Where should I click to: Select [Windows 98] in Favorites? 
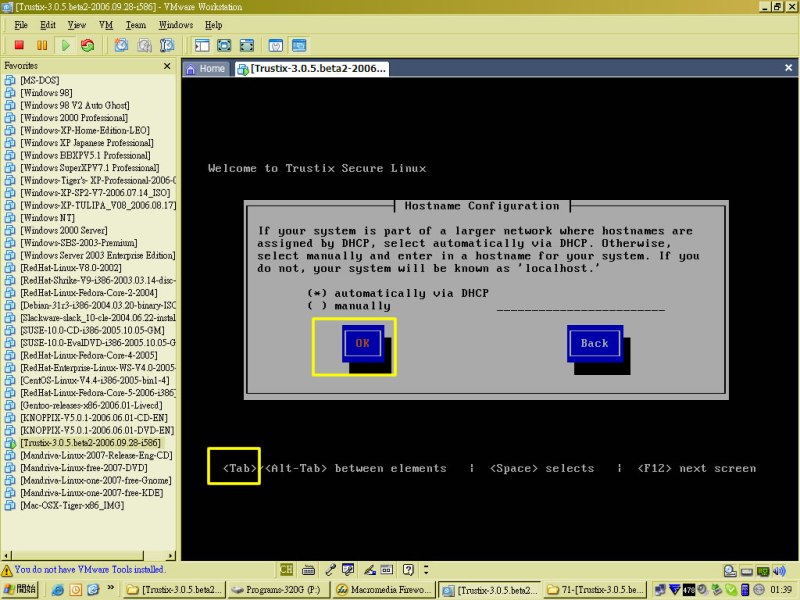click(46, 92)
